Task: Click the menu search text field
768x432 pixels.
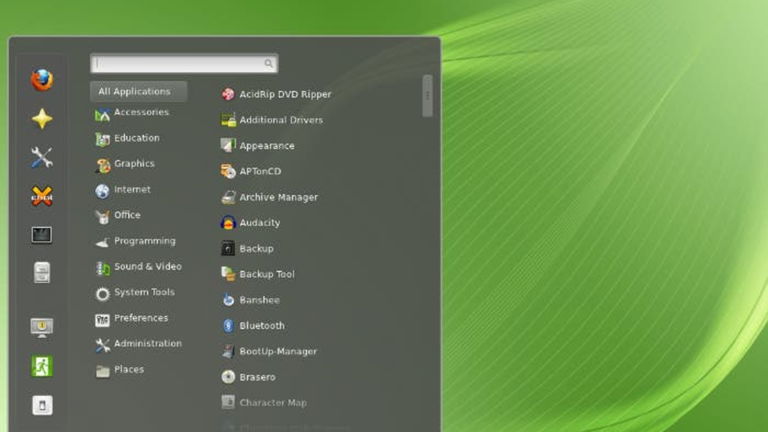Action: (x=184, y=63)
